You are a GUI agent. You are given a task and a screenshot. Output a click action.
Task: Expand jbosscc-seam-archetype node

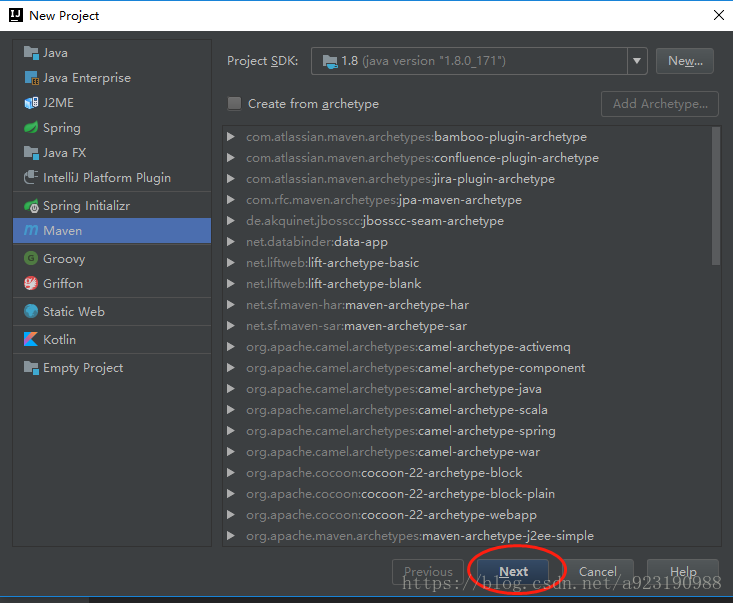pyautogui.click(x=230, y=221)
